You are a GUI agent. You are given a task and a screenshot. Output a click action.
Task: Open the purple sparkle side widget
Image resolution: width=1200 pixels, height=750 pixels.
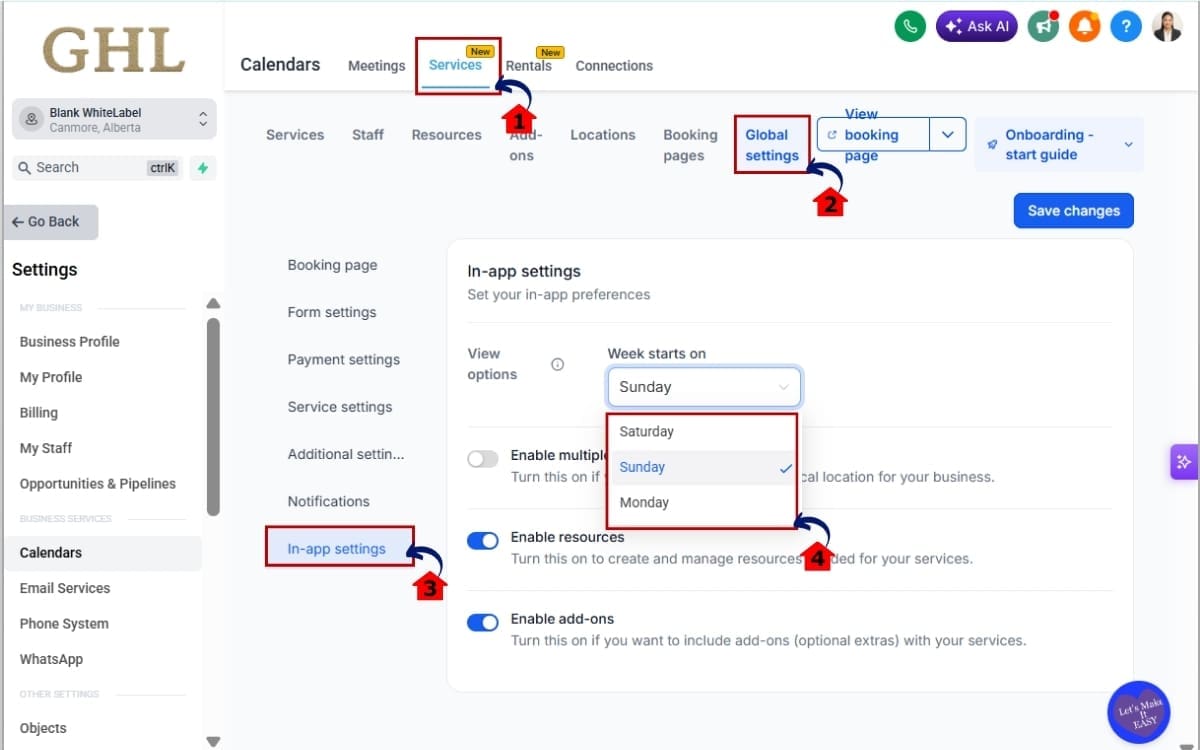[1184, 462]
